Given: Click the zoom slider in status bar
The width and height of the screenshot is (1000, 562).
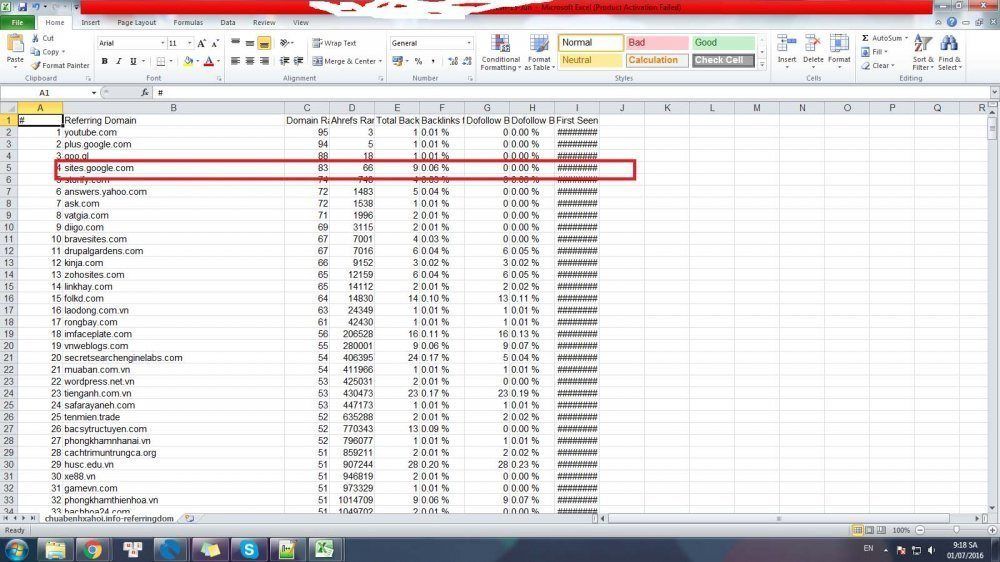Looking at the screenshot, I should (956, 530).
